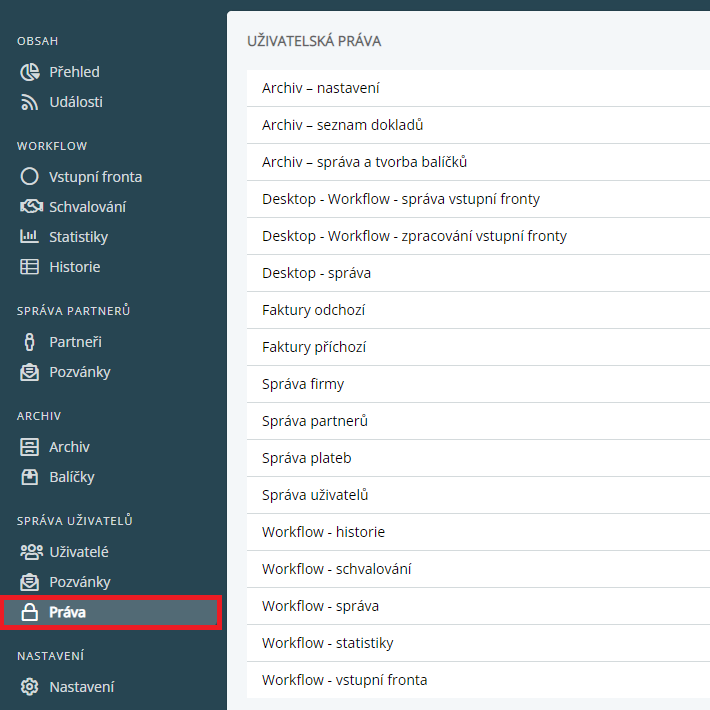Open the Balíčky package icon

point(30,477)
